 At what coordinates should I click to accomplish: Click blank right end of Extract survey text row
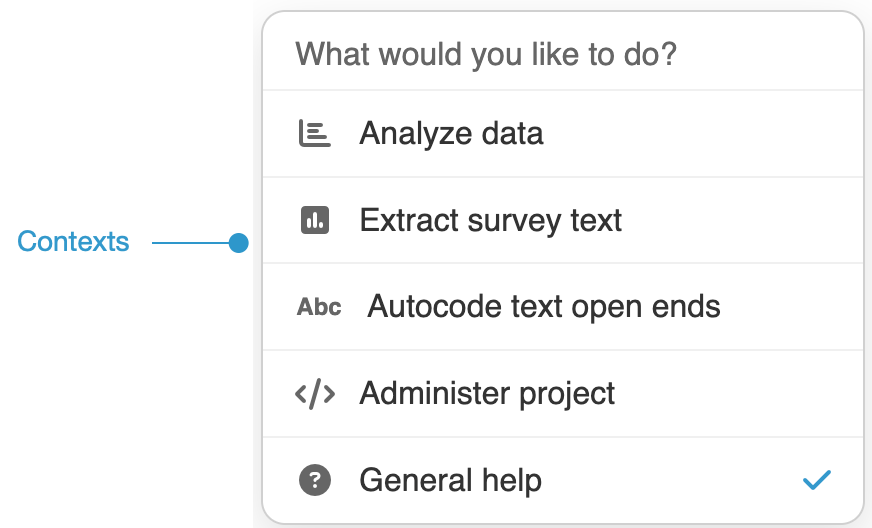(x=760, y=220)
